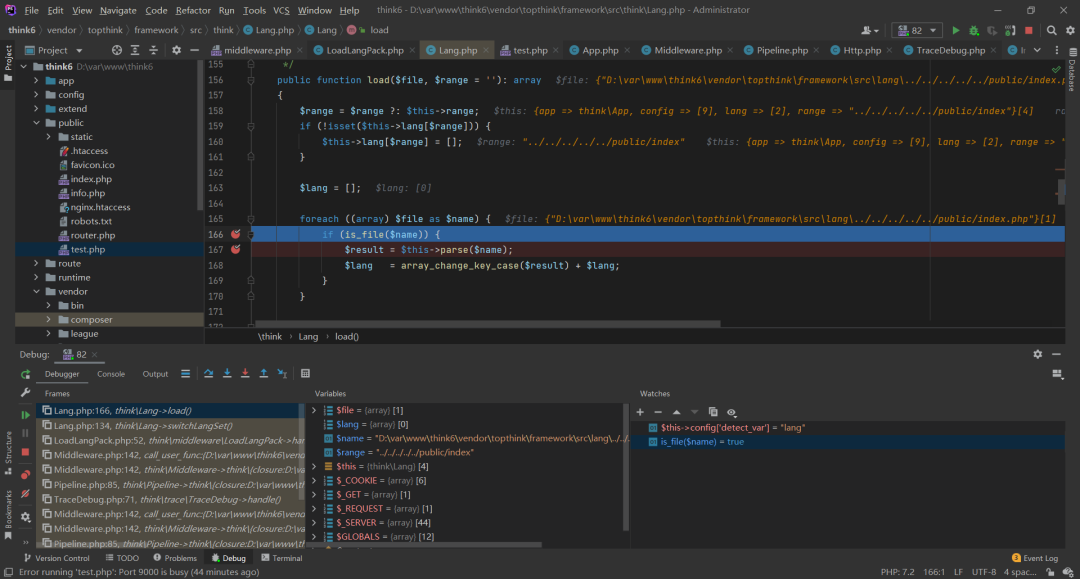Toggle Start Listening for PHP Debug Connections
This screenshot has width=1080, height=579.
pyautogui.click(x=1010, y=31)
